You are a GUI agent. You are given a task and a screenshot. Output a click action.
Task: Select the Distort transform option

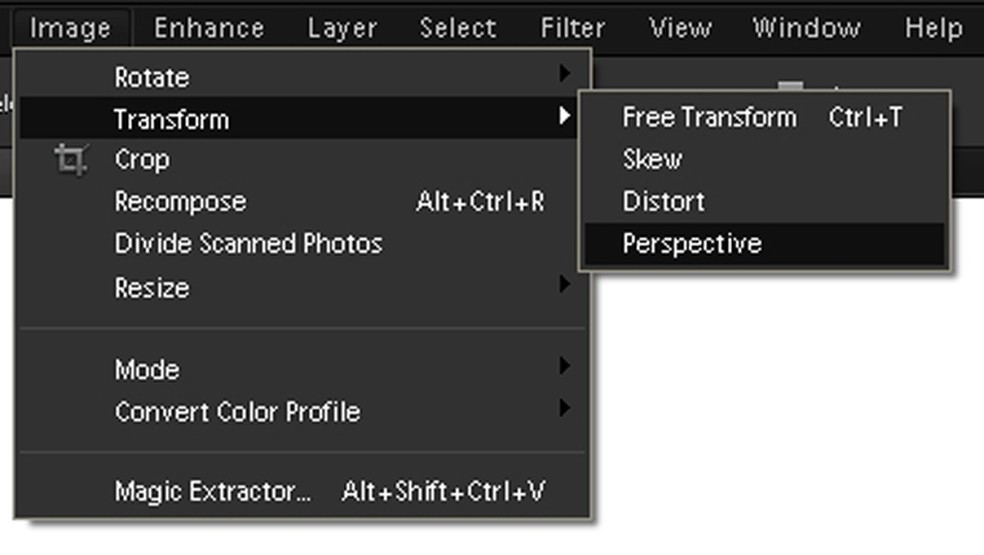pos(663,201)
